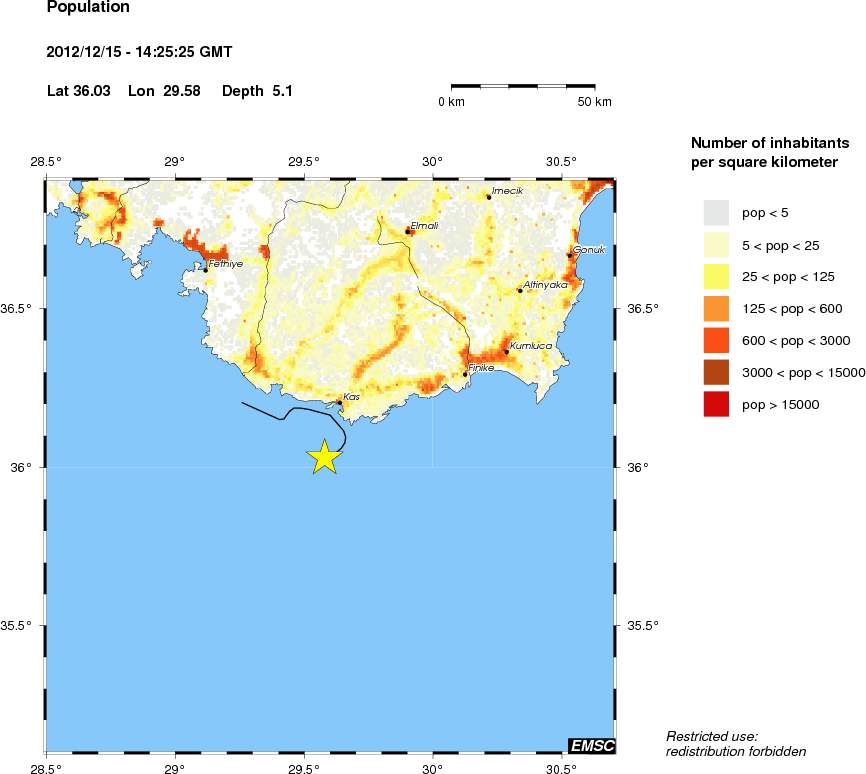866x774 pixels.
Task: Select the 'pop > 15000' red swatch
Action: 716,404
